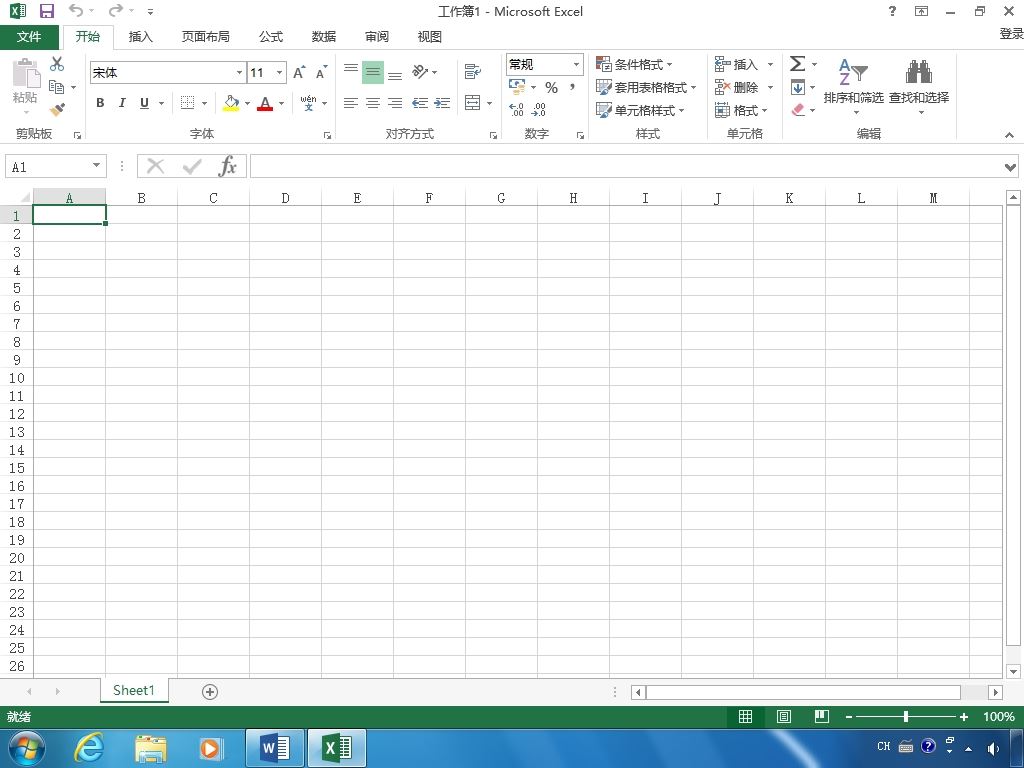Open the font name dropdown 宋体
1024x768 pixels.
point(239,72)
